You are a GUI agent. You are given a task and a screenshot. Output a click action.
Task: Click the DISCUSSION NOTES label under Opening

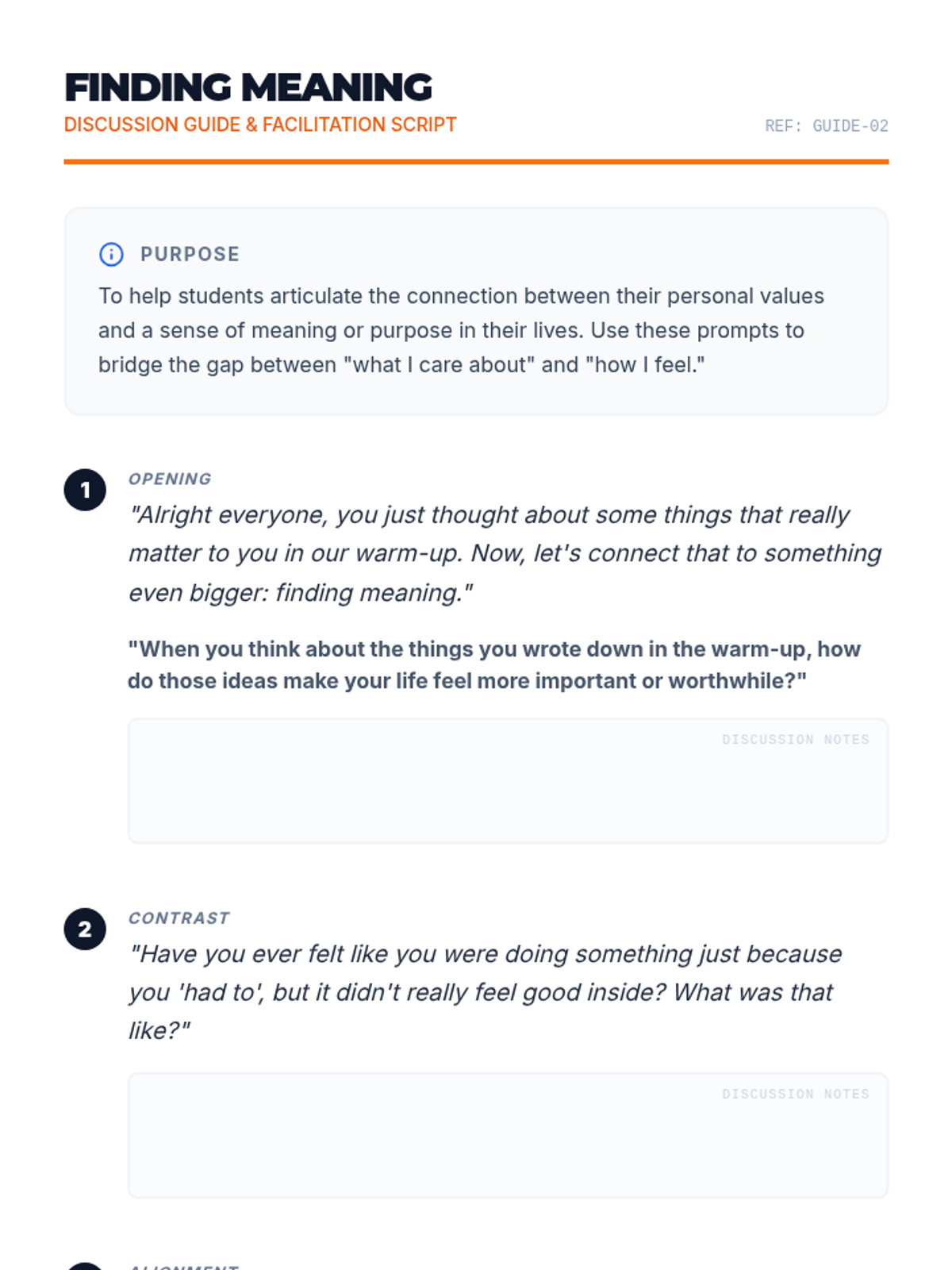795,740
